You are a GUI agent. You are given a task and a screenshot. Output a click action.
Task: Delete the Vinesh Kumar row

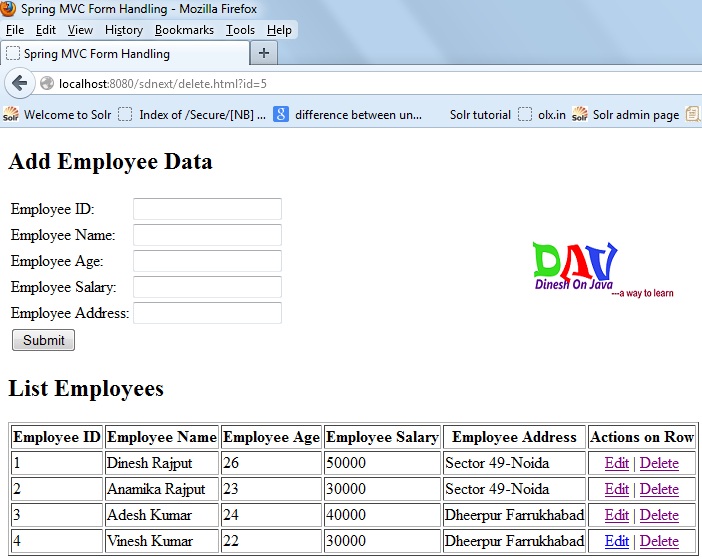[659, 541]
